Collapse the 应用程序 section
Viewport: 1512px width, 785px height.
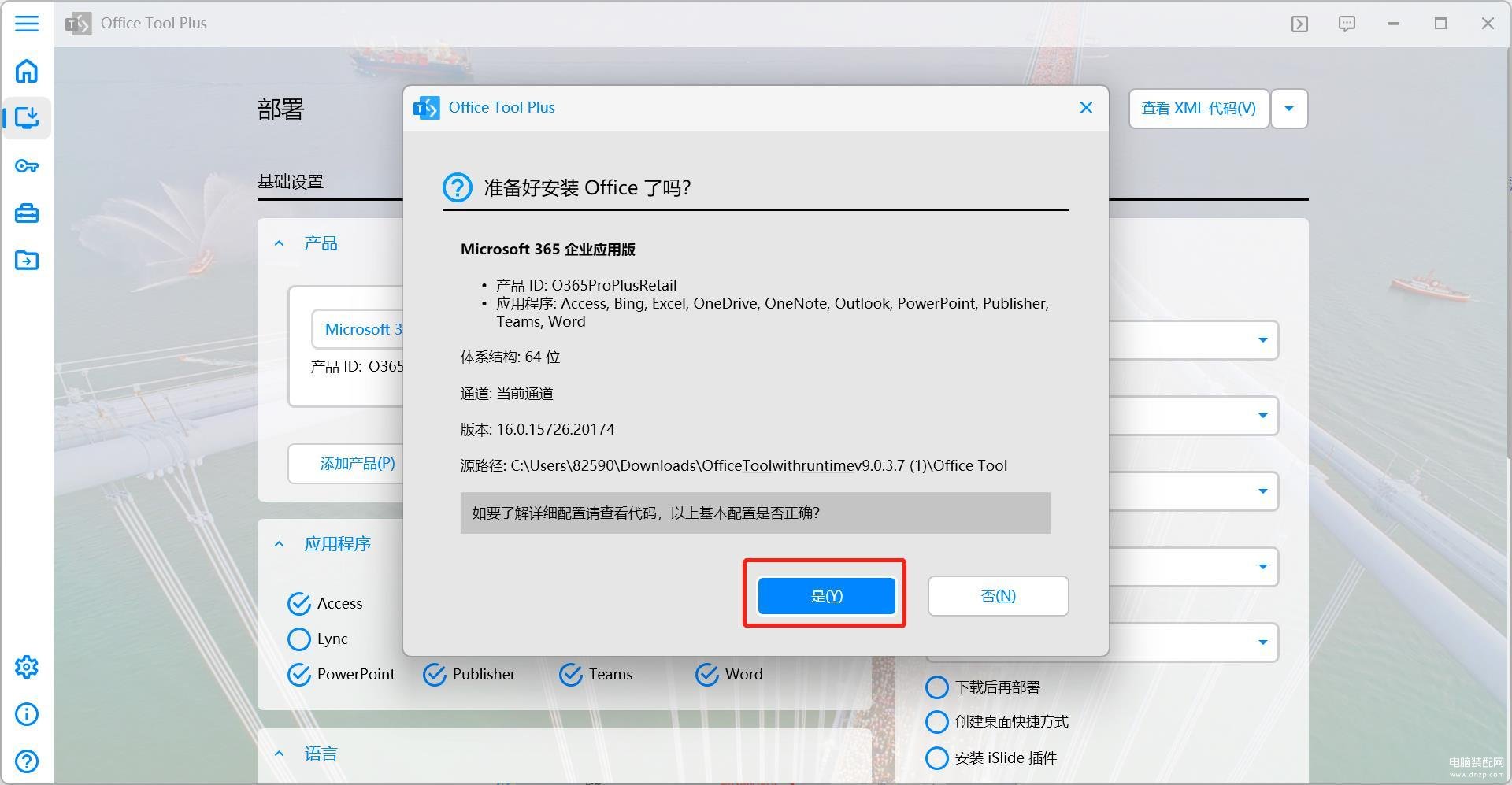tap(279, 544)
